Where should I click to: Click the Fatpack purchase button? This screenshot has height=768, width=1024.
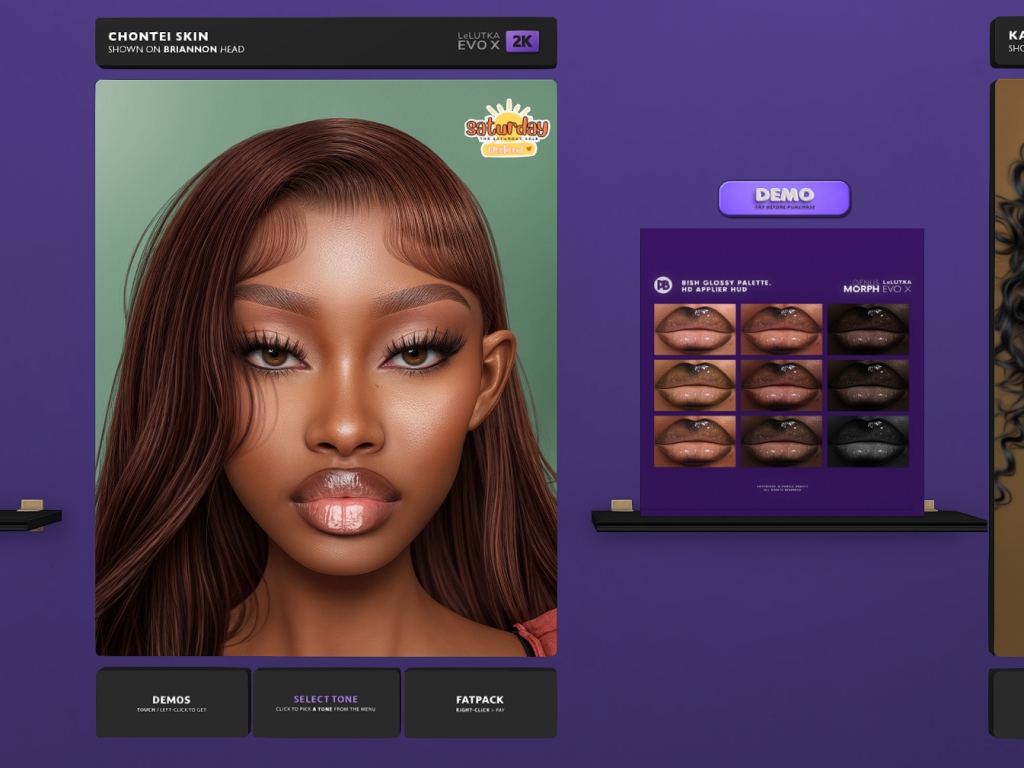[x=480, y=703]
